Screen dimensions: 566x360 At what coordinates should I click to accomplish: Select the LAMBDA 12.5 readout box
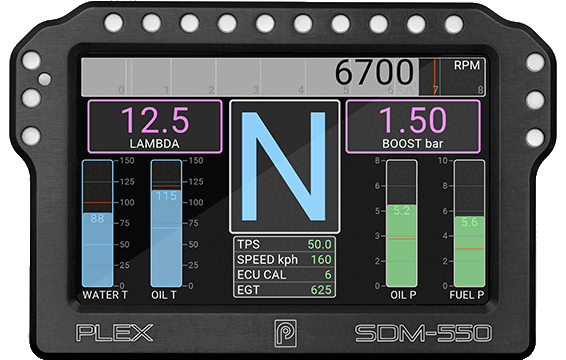pyautogui.click(x=155, y=127)
